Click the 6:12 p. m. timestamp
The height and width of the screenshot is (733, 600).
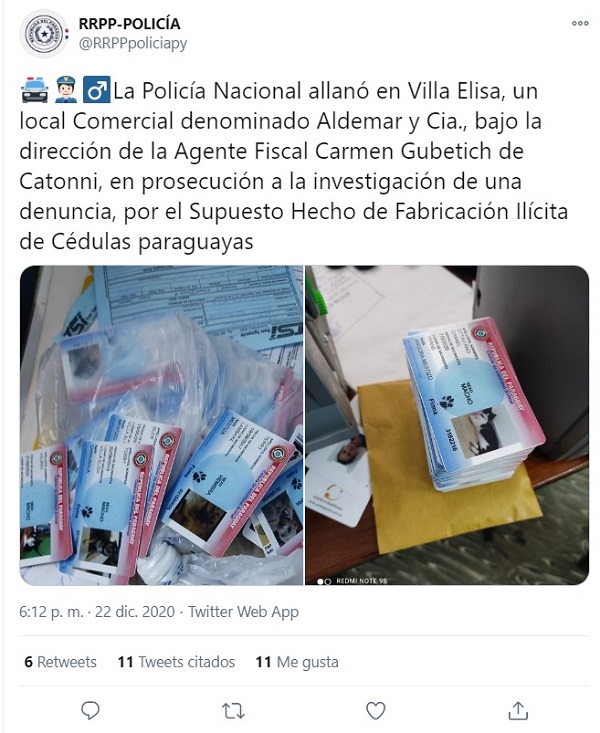(x=51, y=611)
